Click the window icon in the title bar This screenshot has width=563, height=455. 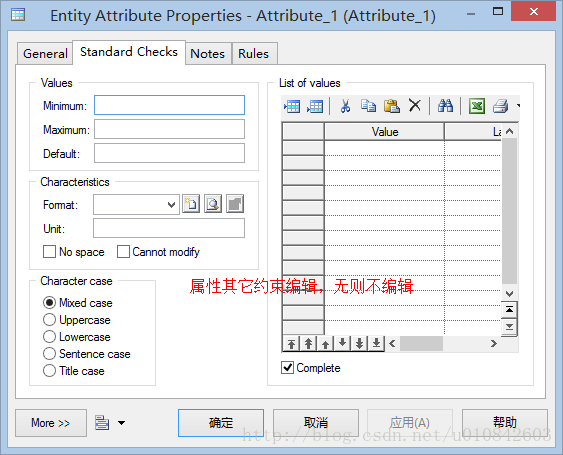(18, 15)
